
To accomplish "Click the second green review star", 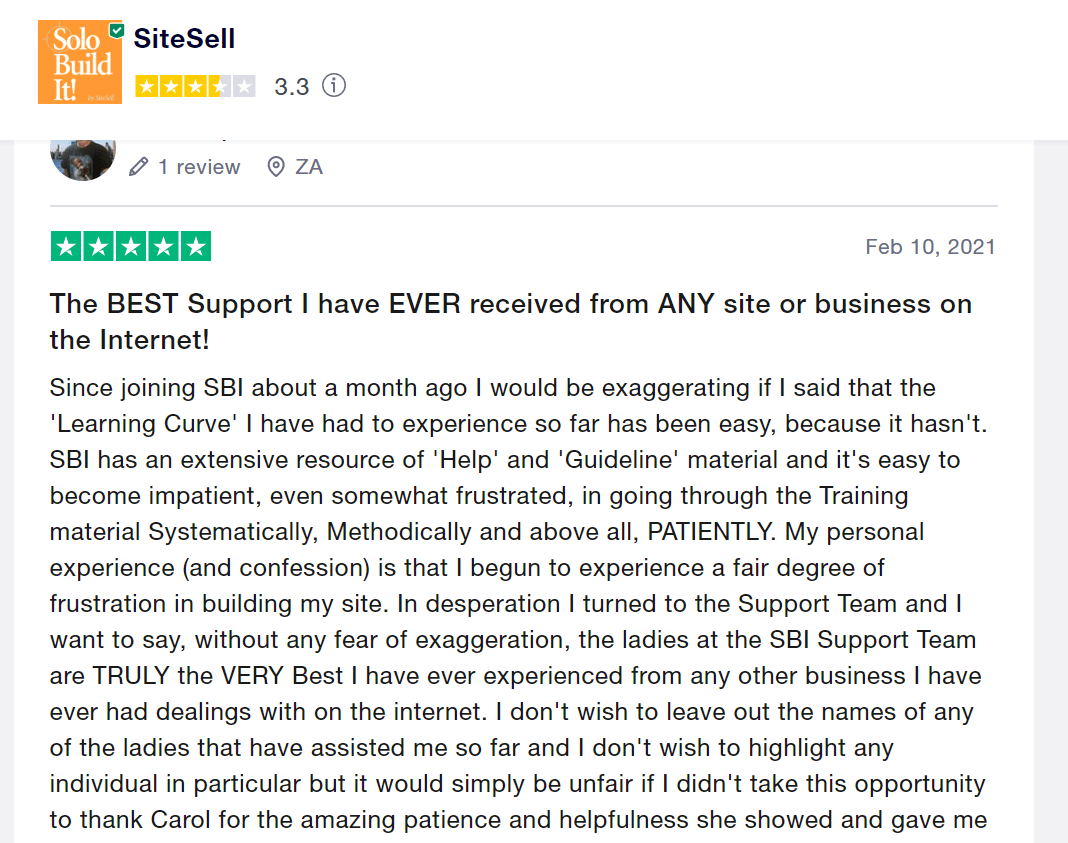I will pos(99,246).
